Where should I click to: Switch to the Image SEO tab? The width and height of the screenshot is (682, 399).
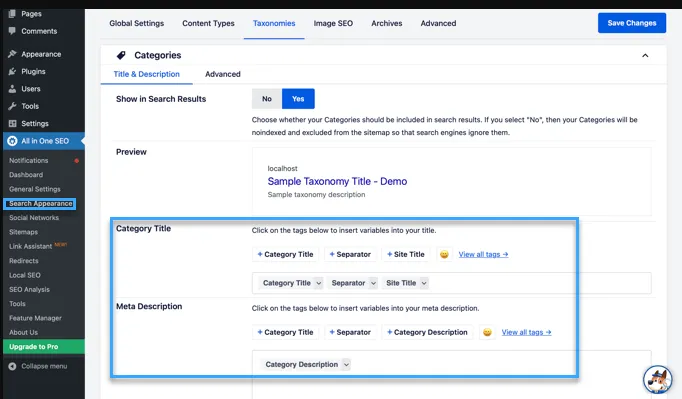[x=333, y=23]
